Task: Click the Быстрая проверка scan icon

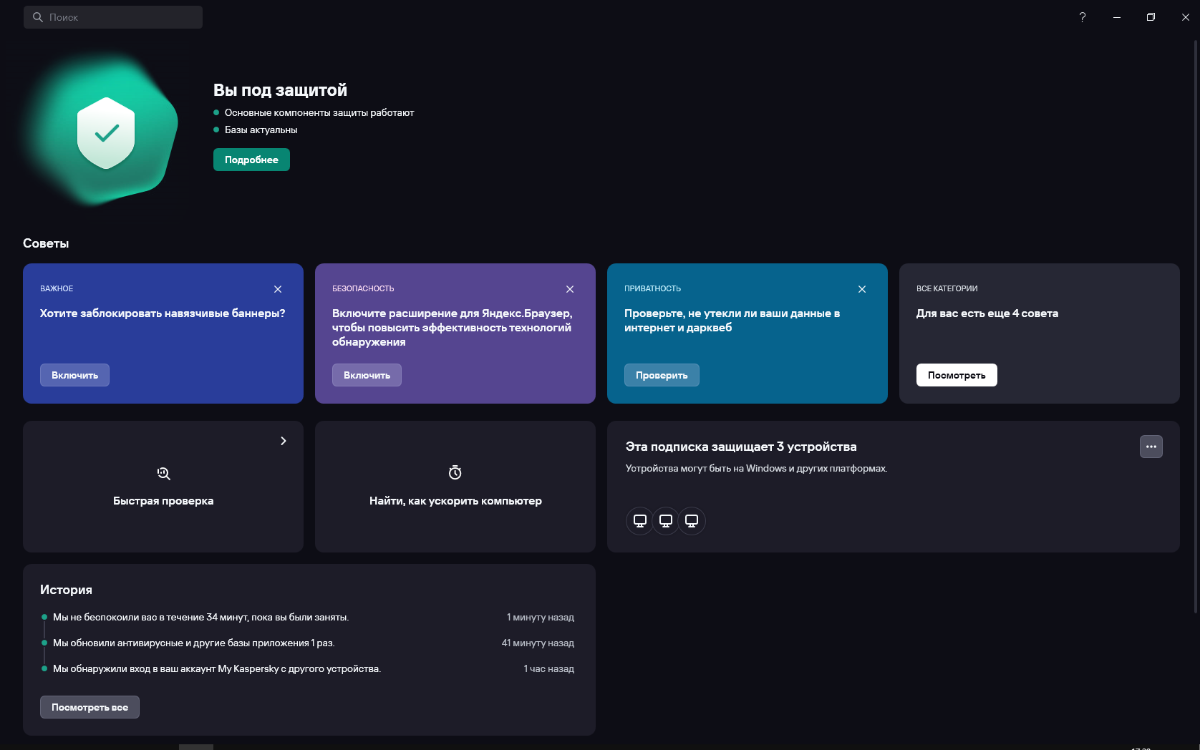Action: [163, 473]
